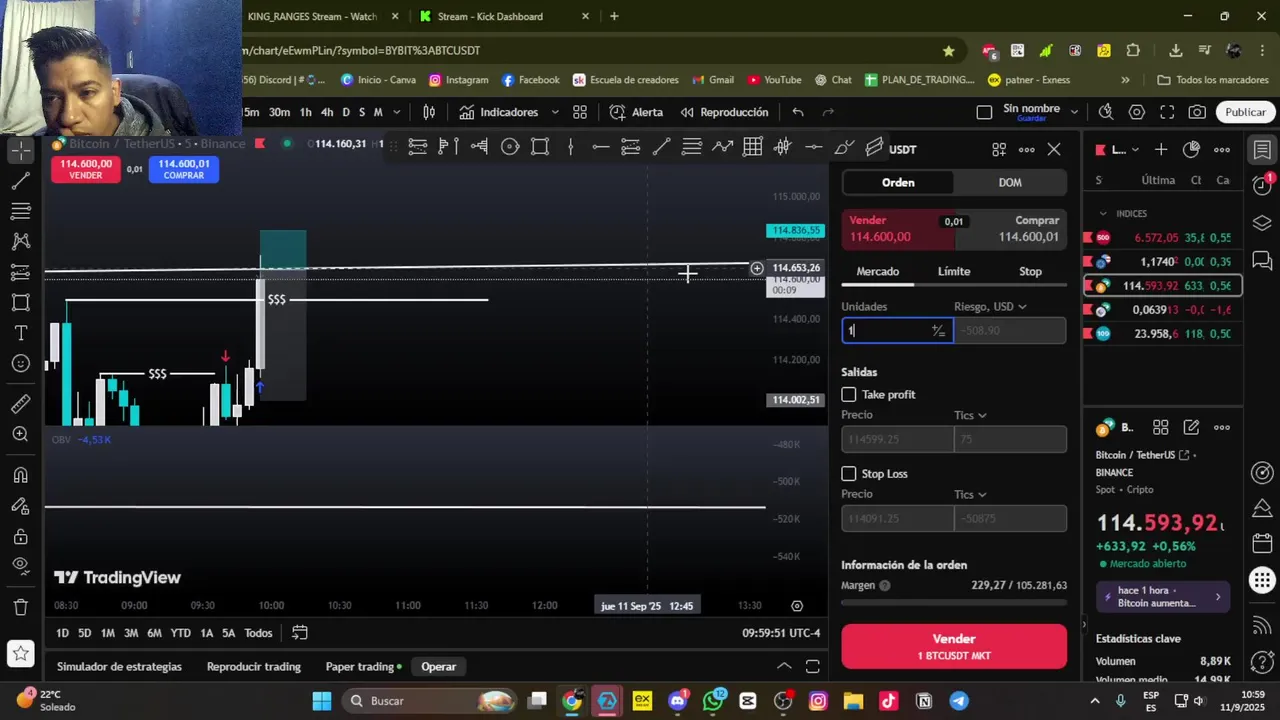Open the alerts clock icon in right sidebar
This screenshot has height=720, width=1280.
[1262, 183]
